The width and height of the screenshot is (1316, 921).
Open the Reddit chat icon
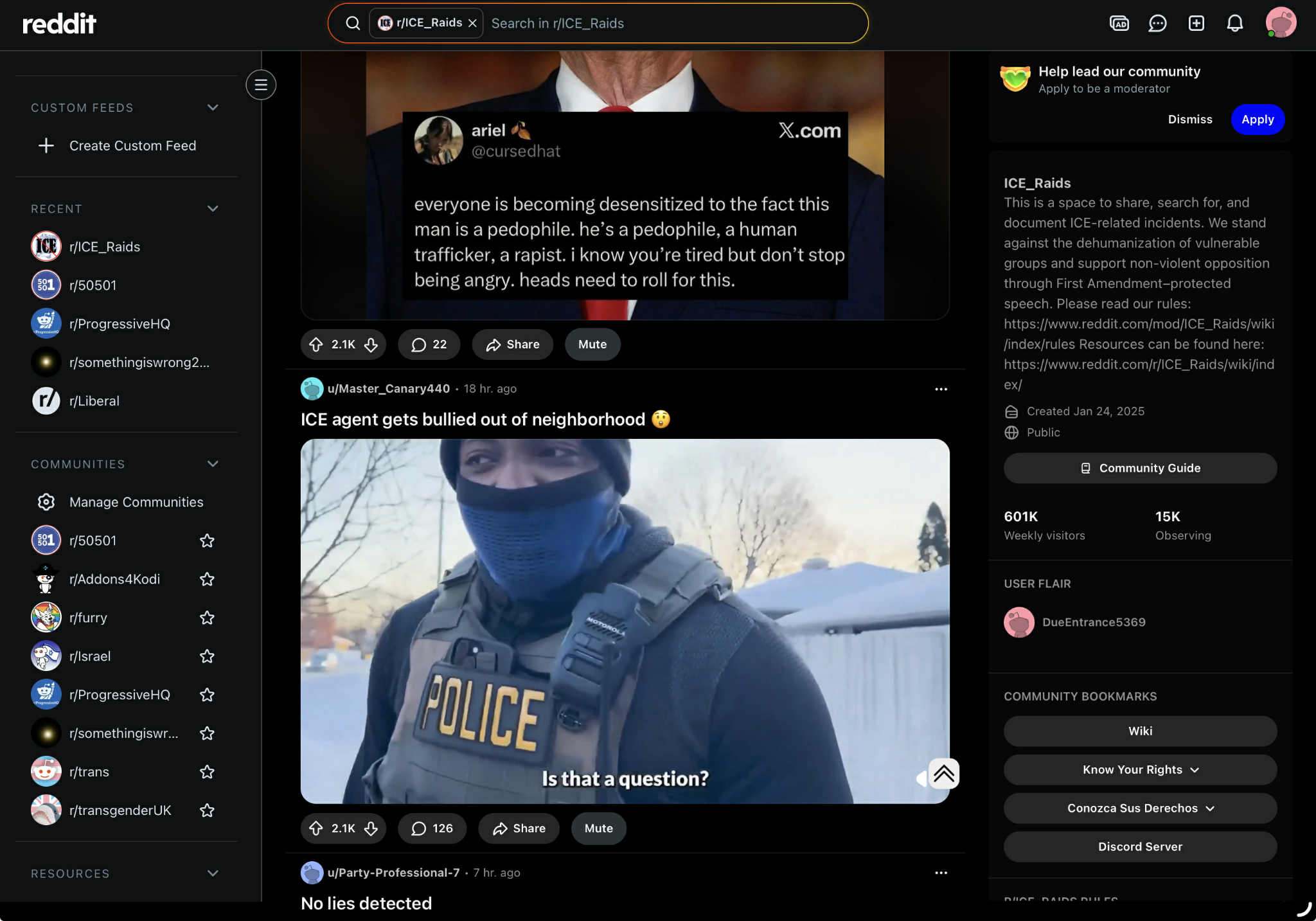[1157, 24]
